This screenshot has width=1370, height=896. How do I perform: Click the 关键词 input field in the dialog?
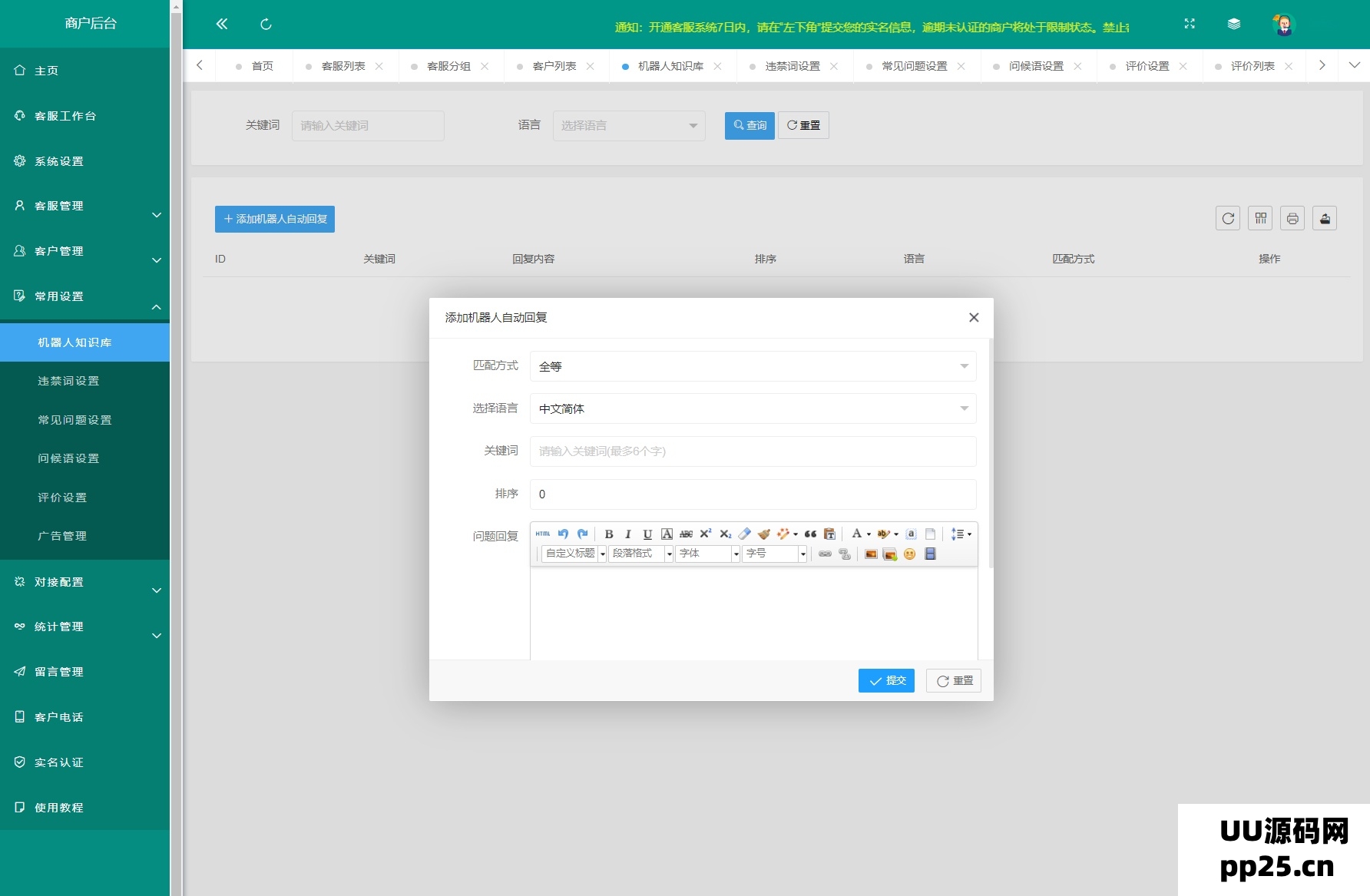point(753,451)
